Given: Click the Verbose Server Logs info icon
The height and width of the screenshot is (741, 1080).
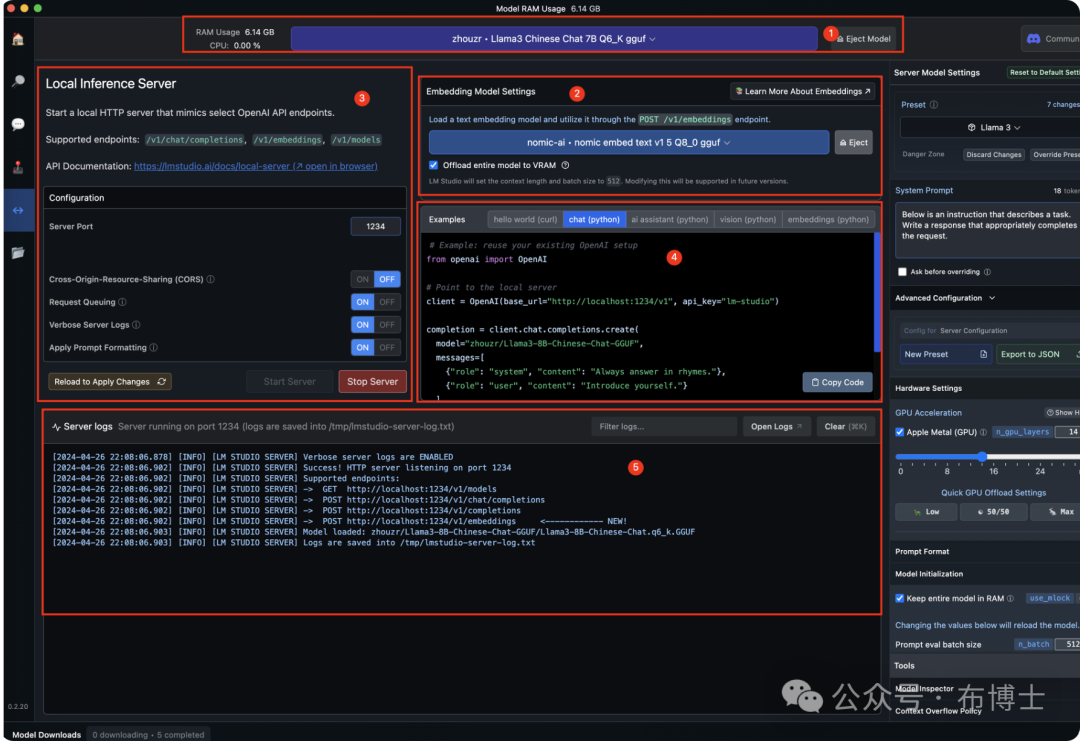Looking at the screenshot, I should [136, 324].
